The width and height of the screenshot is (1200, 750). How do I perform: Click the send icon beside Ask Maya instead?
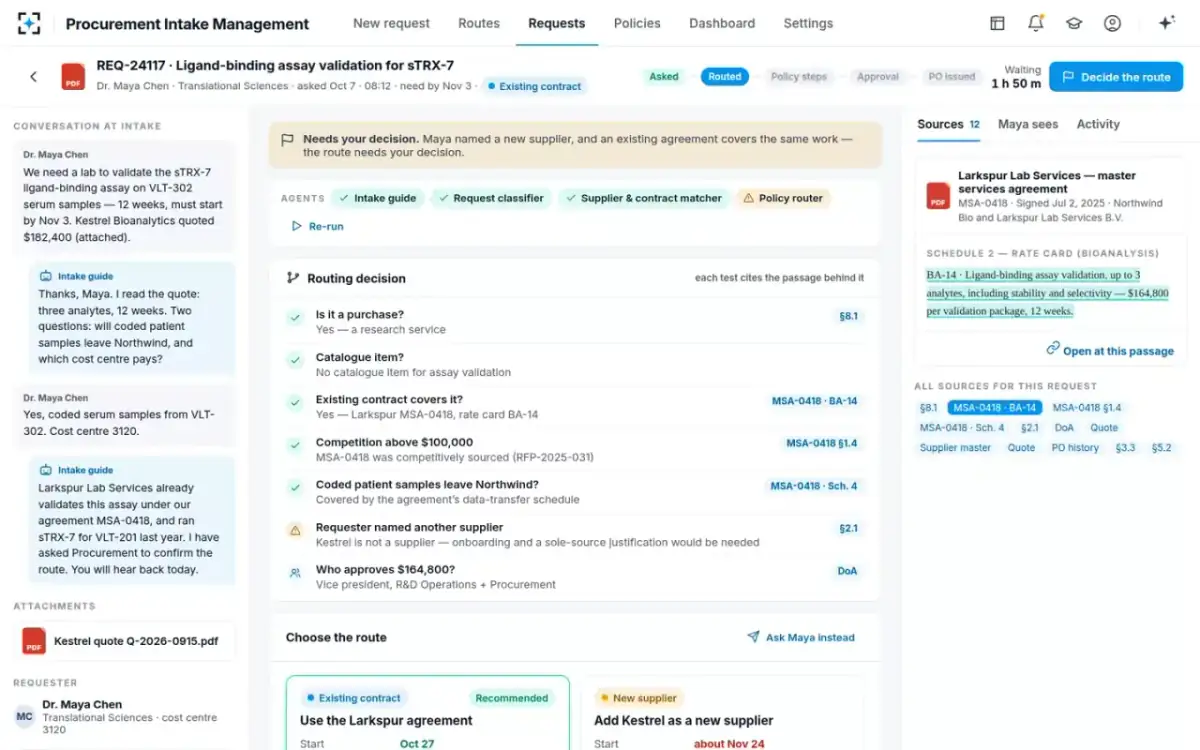coord(753,637)
